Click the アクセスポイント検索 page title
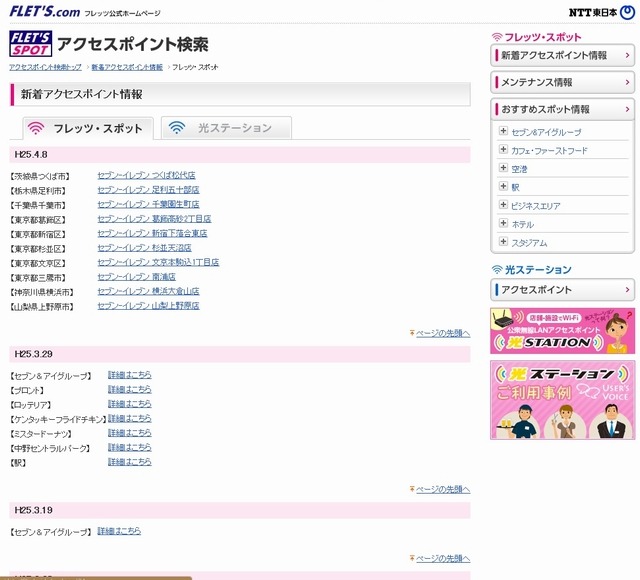The image size is (640, 580). pos(133,44)
